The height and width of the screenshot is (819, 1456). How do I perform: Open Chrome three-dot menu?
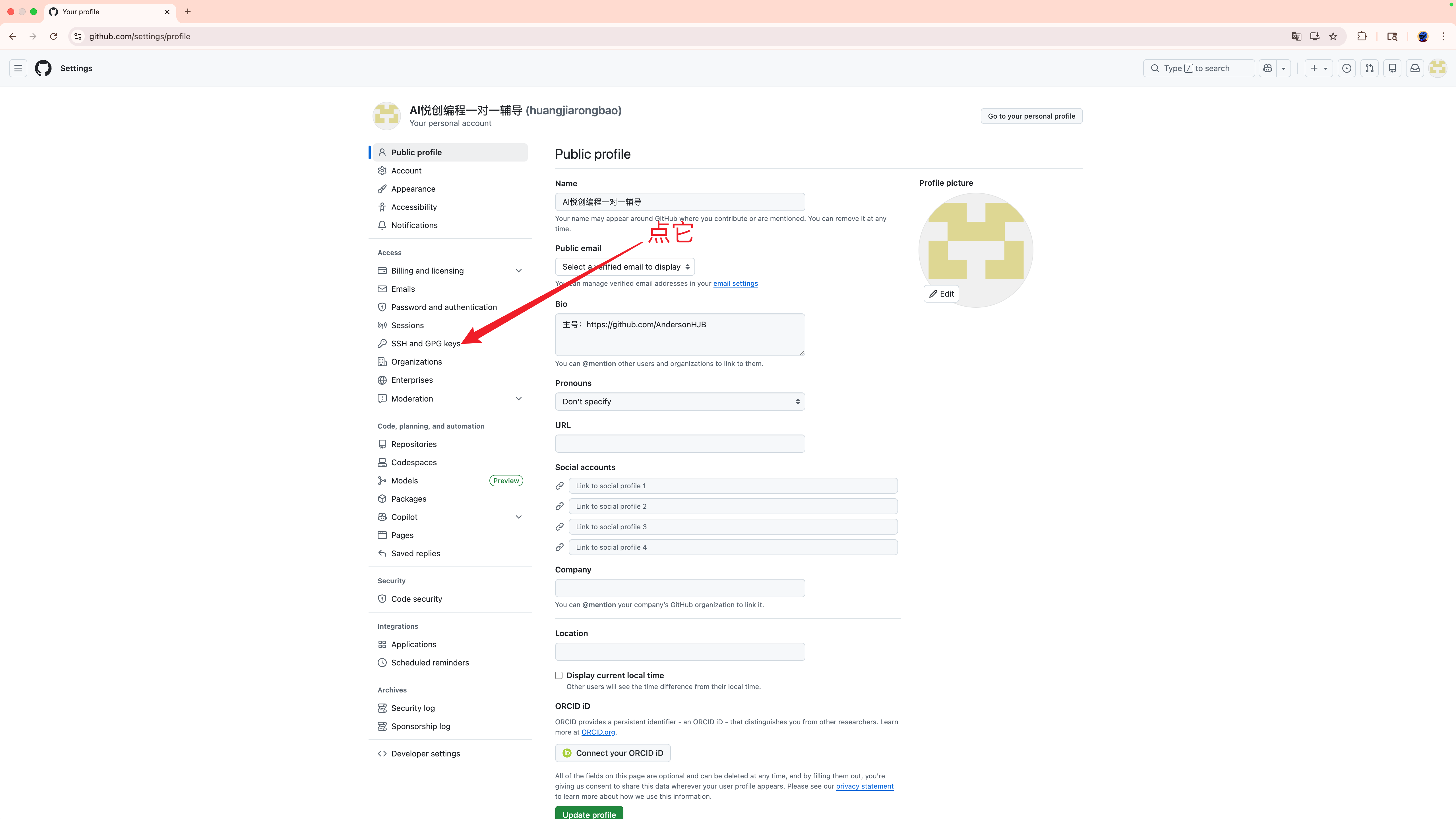(1443, 36)
